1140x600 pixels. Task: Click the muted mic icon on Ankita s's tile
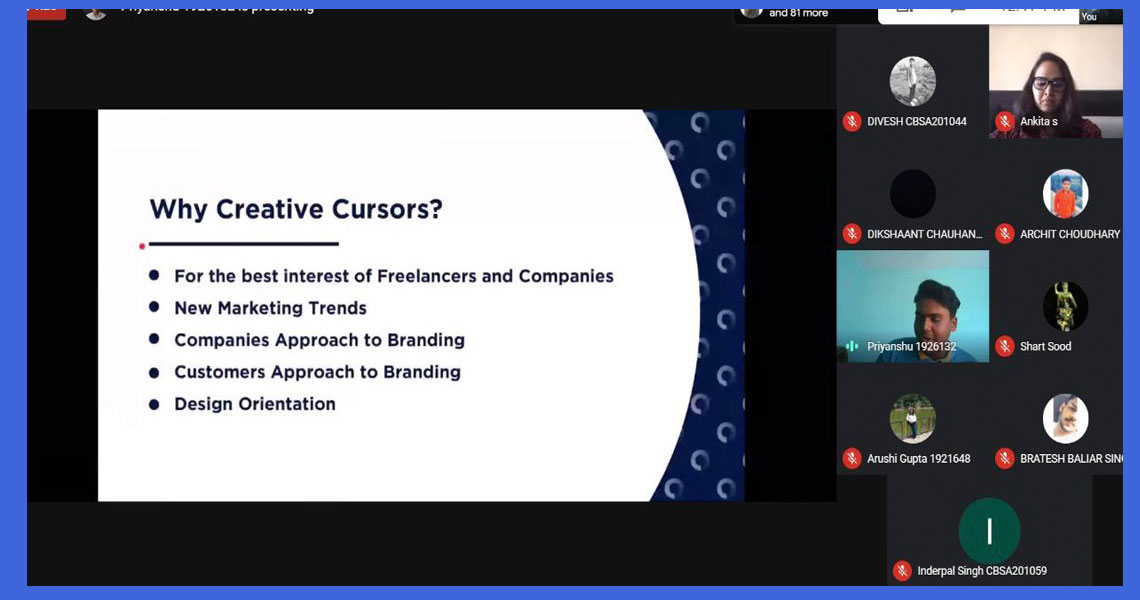click(x=1005, y=121)
